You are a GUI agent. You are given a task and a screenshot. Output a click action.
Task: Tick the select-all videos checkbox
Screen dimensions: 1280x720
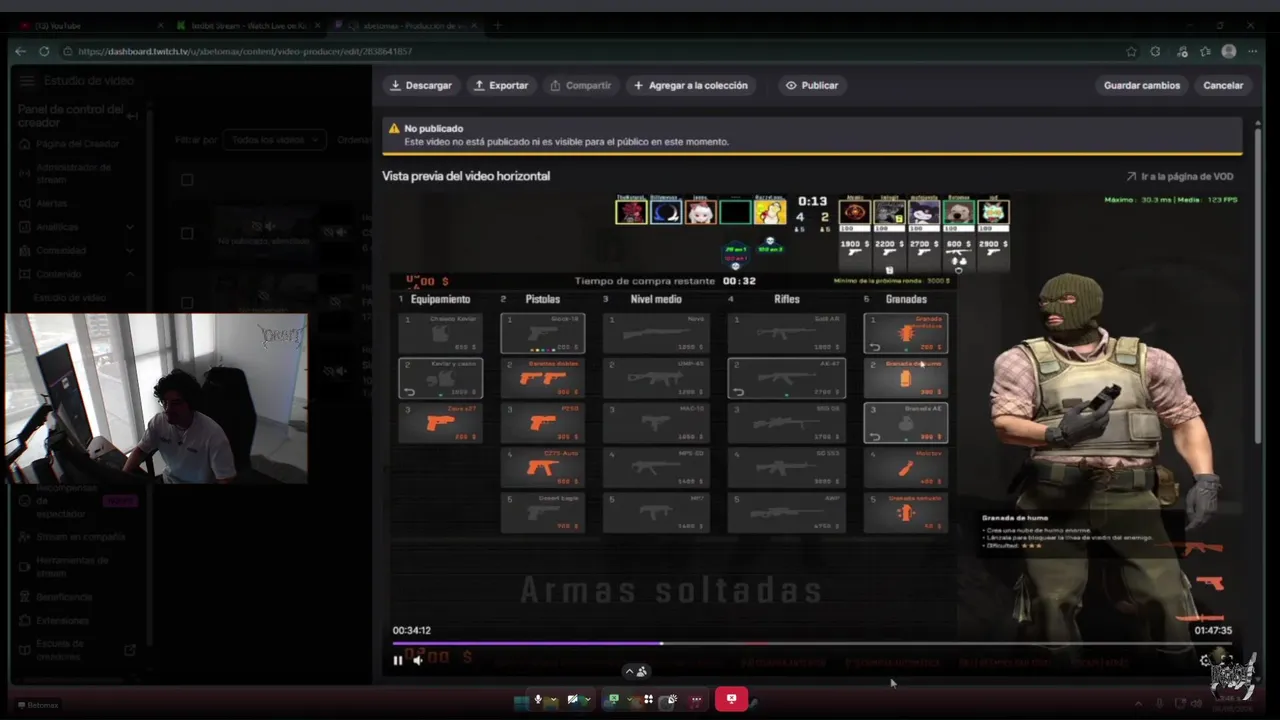[187, 180]
